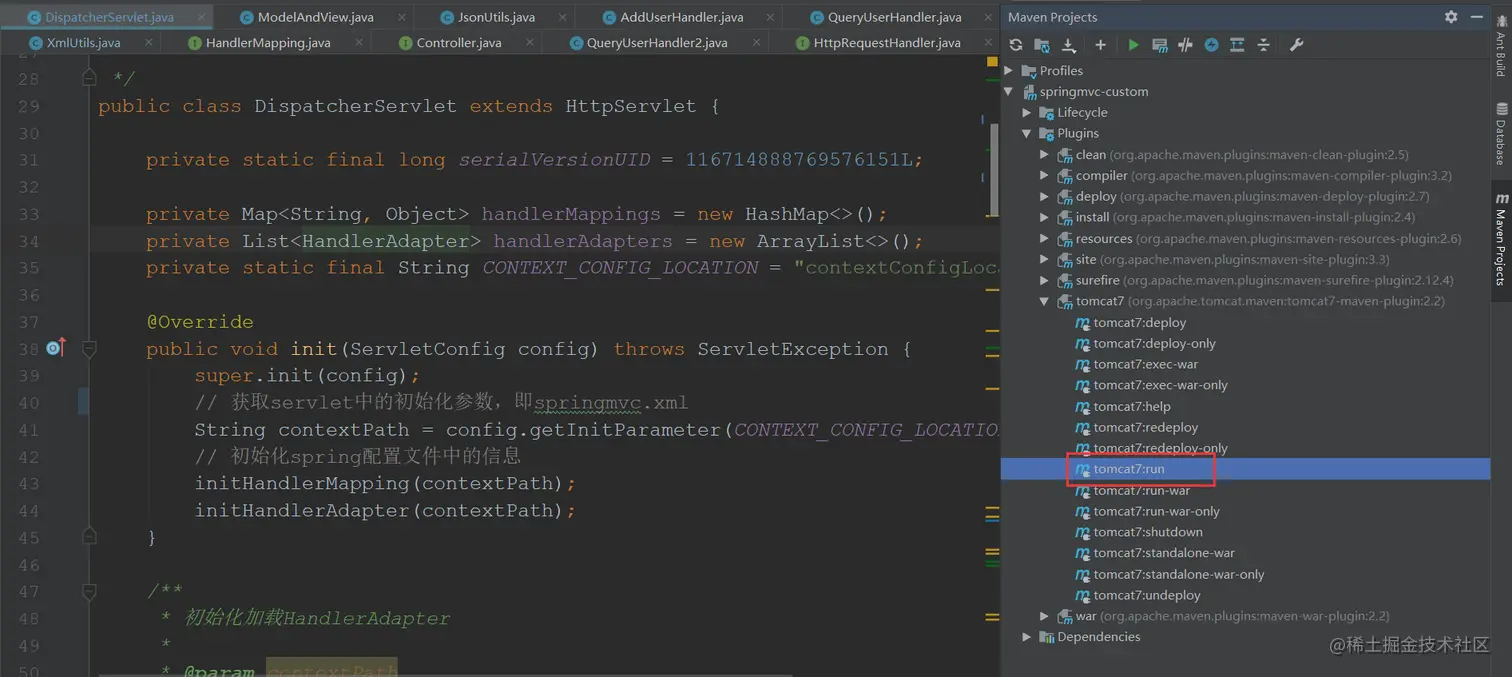Click Generate Sources and Update Folders icon

tap(1042, 45)
